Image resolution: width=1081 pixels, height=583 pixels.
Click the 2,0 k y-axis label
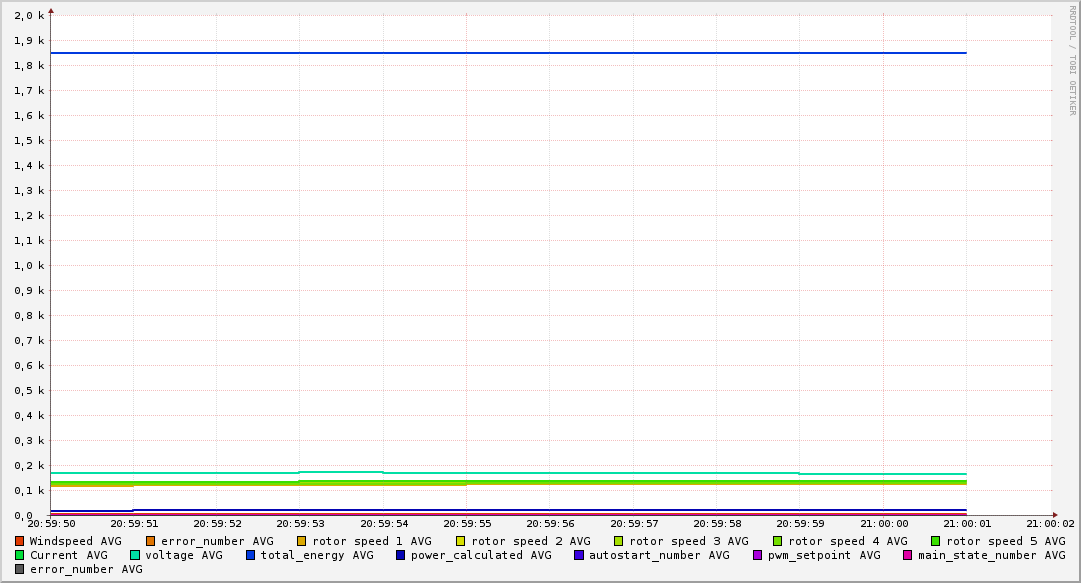[x=30, y=16]
